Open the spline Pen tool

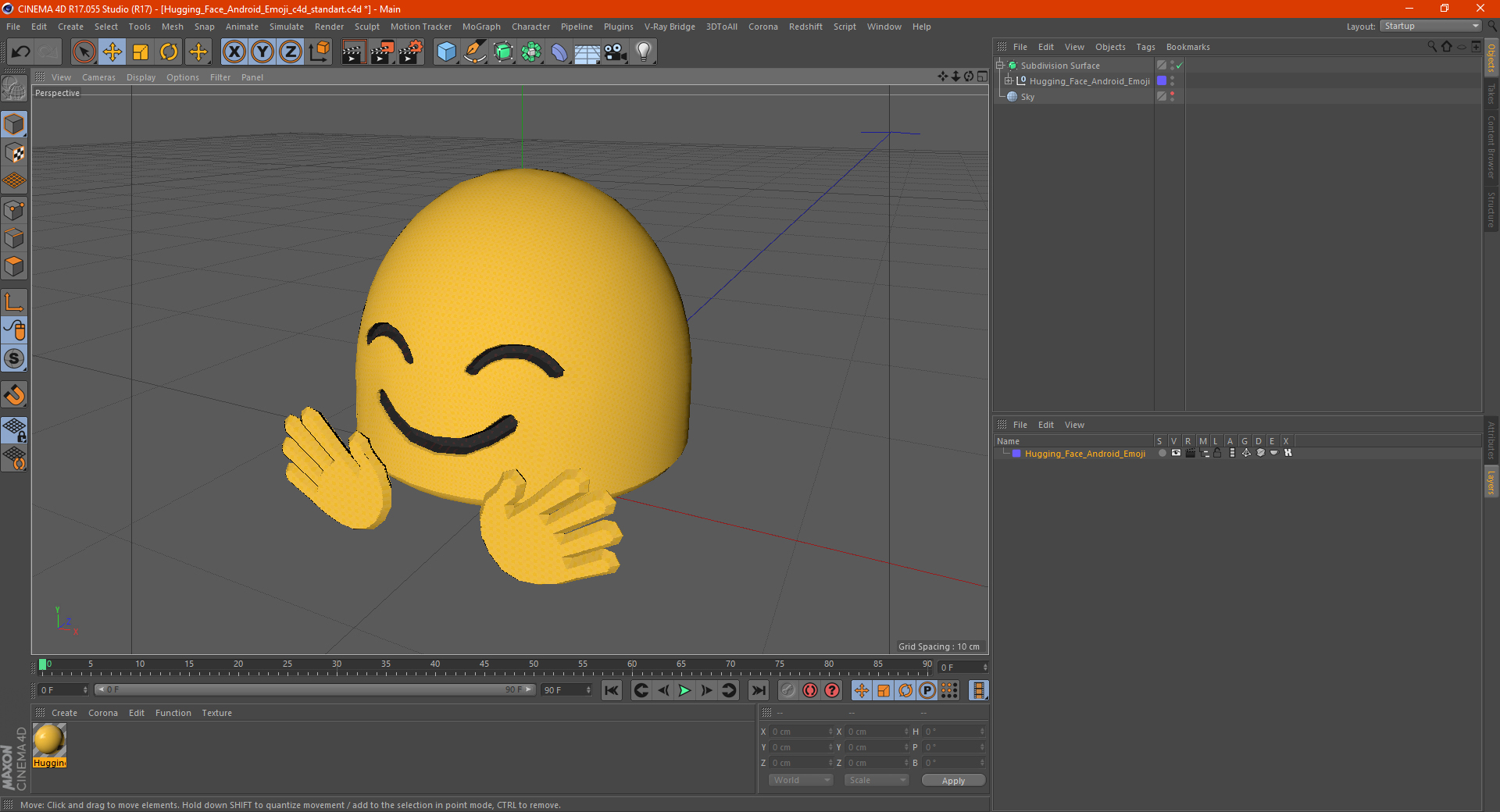click(474, 52)
